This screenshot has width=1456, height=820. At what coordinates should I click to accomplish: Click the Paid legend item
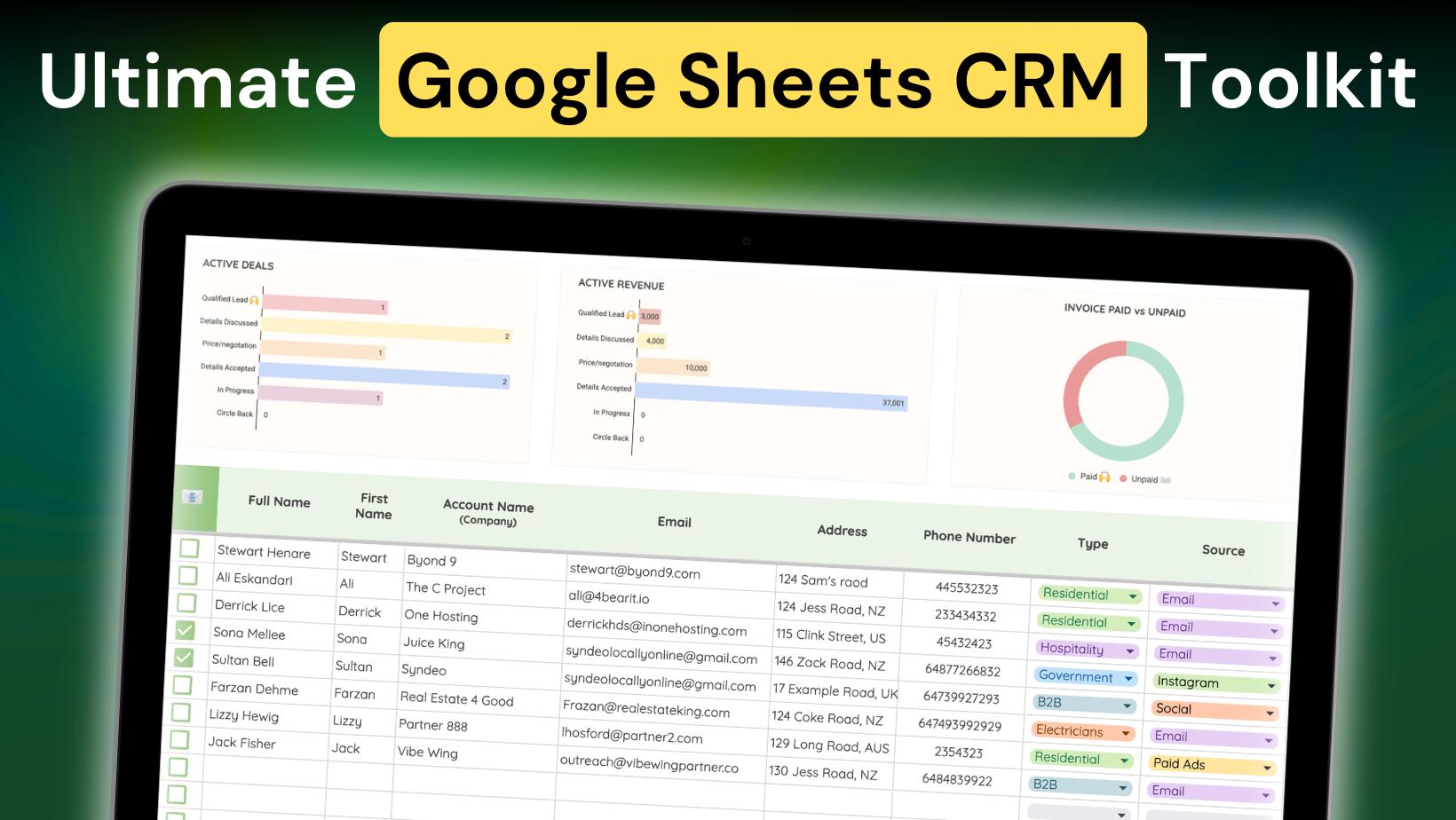pyautogui.click(x=1089, y=477)
